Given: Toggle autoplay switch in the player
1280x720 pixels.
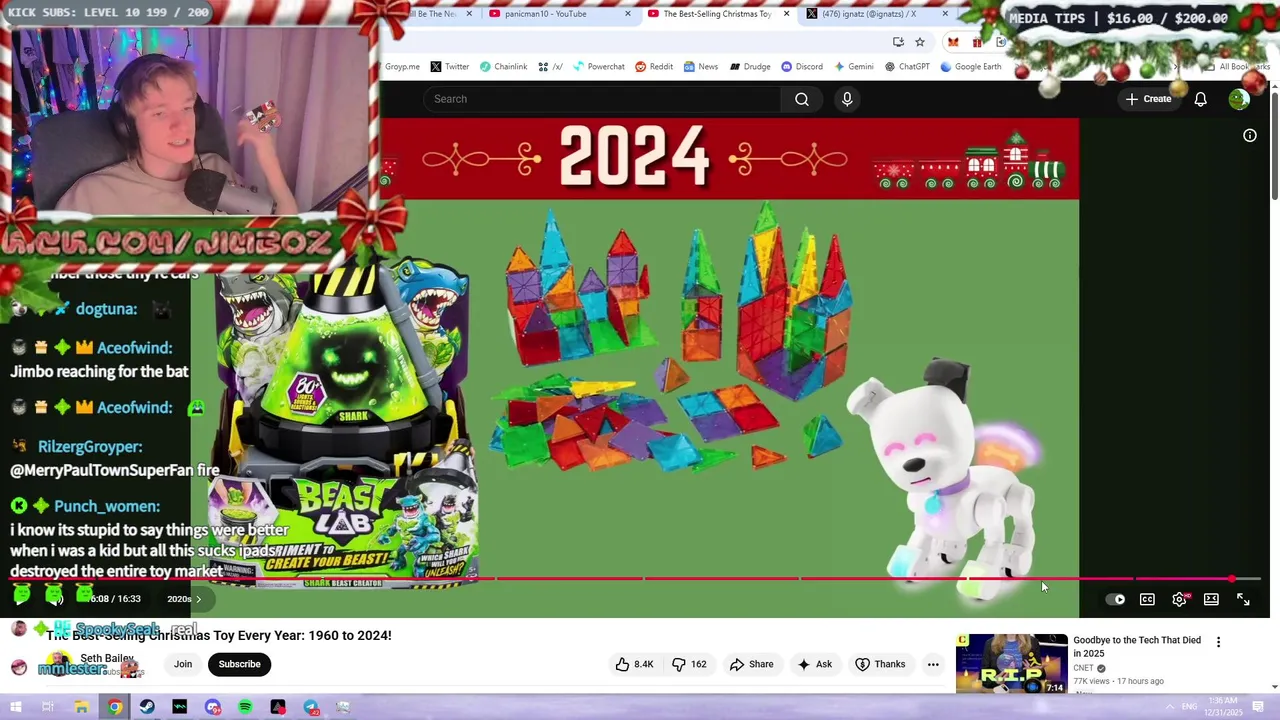Looking at the screenshot, I should click(x=1116, y=599).
